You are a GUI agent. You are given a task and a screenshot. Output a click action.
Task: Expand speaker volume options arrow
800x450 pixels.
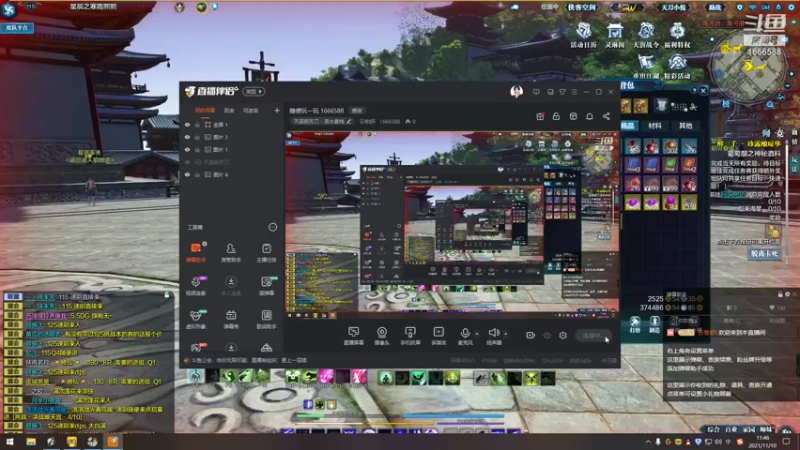(x=506, y=334)
